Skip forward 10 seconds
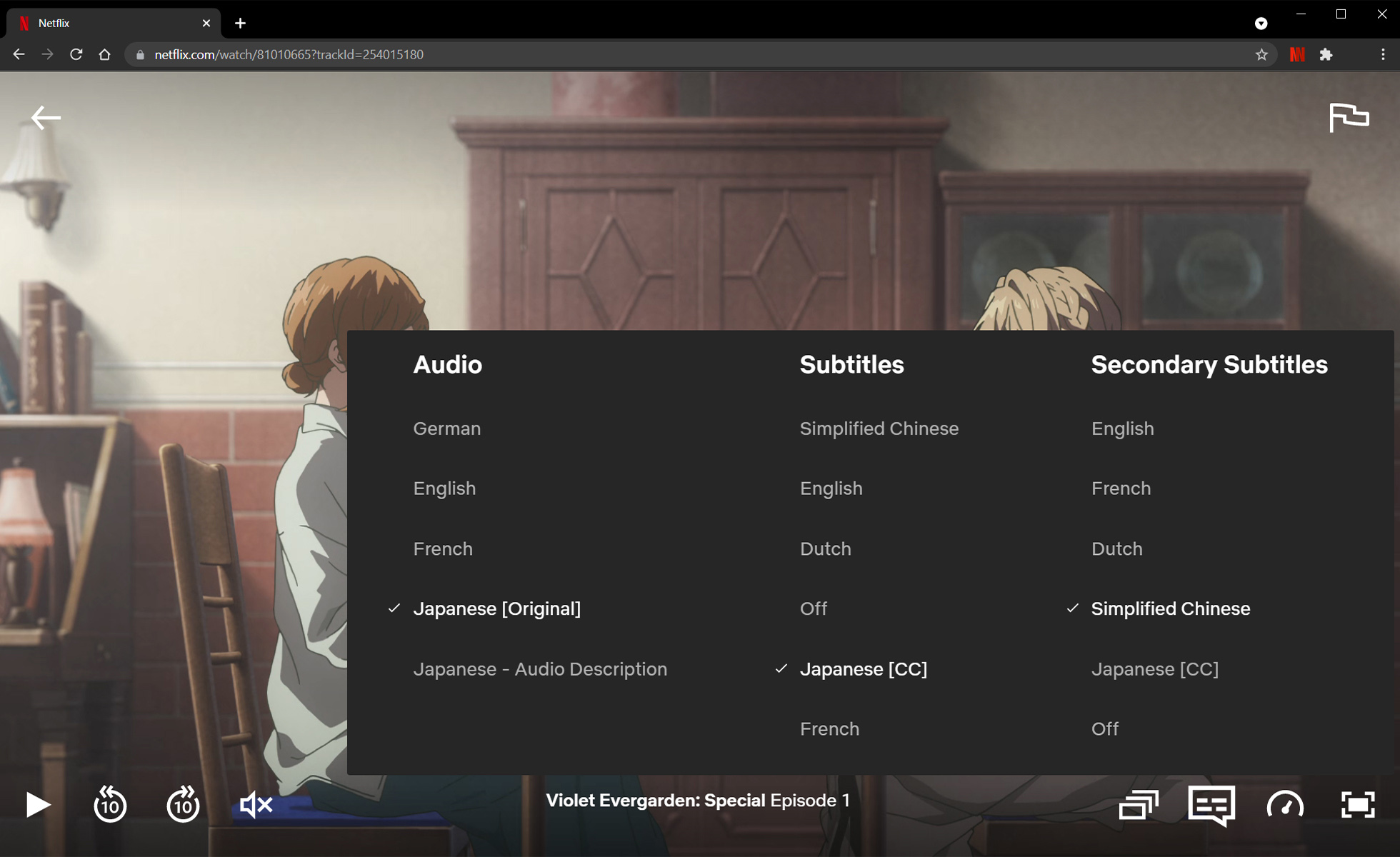This screenshot has height=857, width=1400. tap(183, 805)
